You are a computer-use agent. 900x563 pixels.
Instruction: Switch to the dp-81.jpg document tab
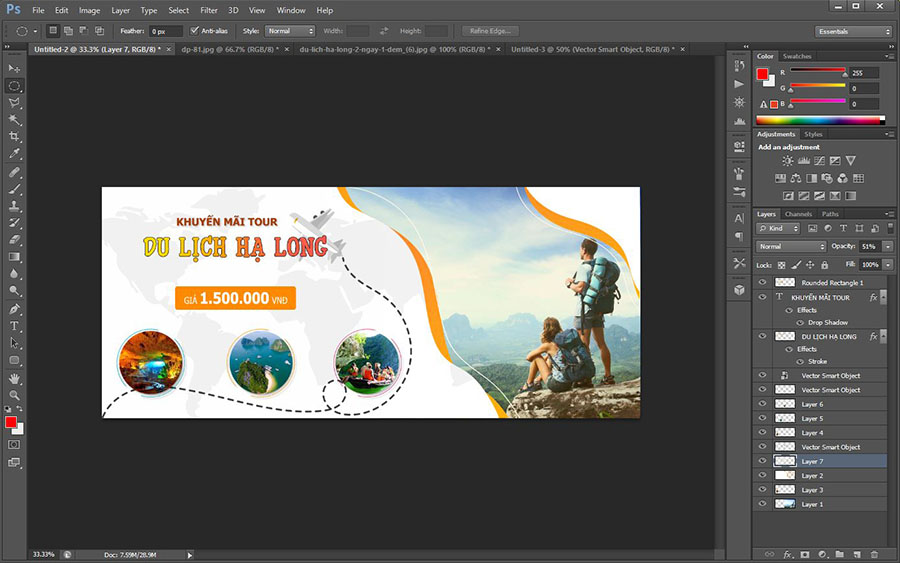(229, 48)
